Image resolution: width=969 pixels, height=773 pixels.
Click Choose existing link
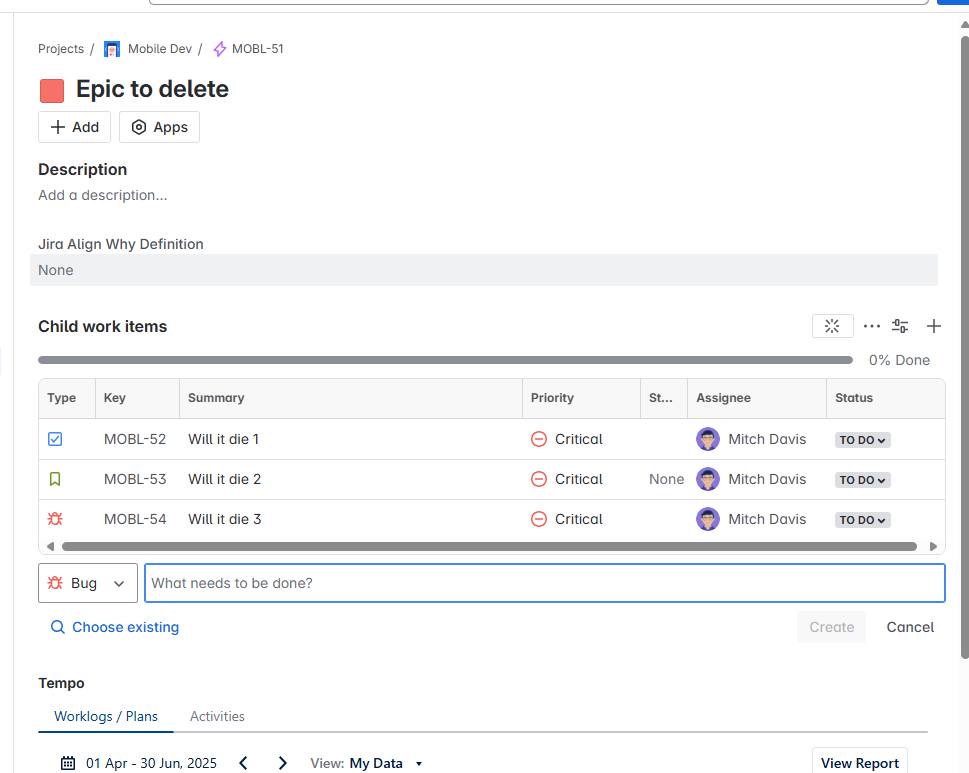tap(115, 627)
